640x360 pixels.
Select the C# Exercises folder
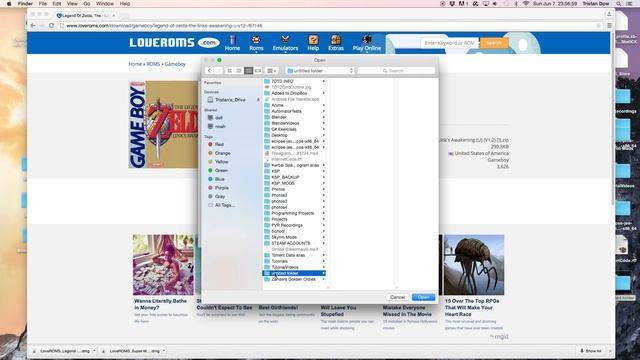(x=294, y=129)
